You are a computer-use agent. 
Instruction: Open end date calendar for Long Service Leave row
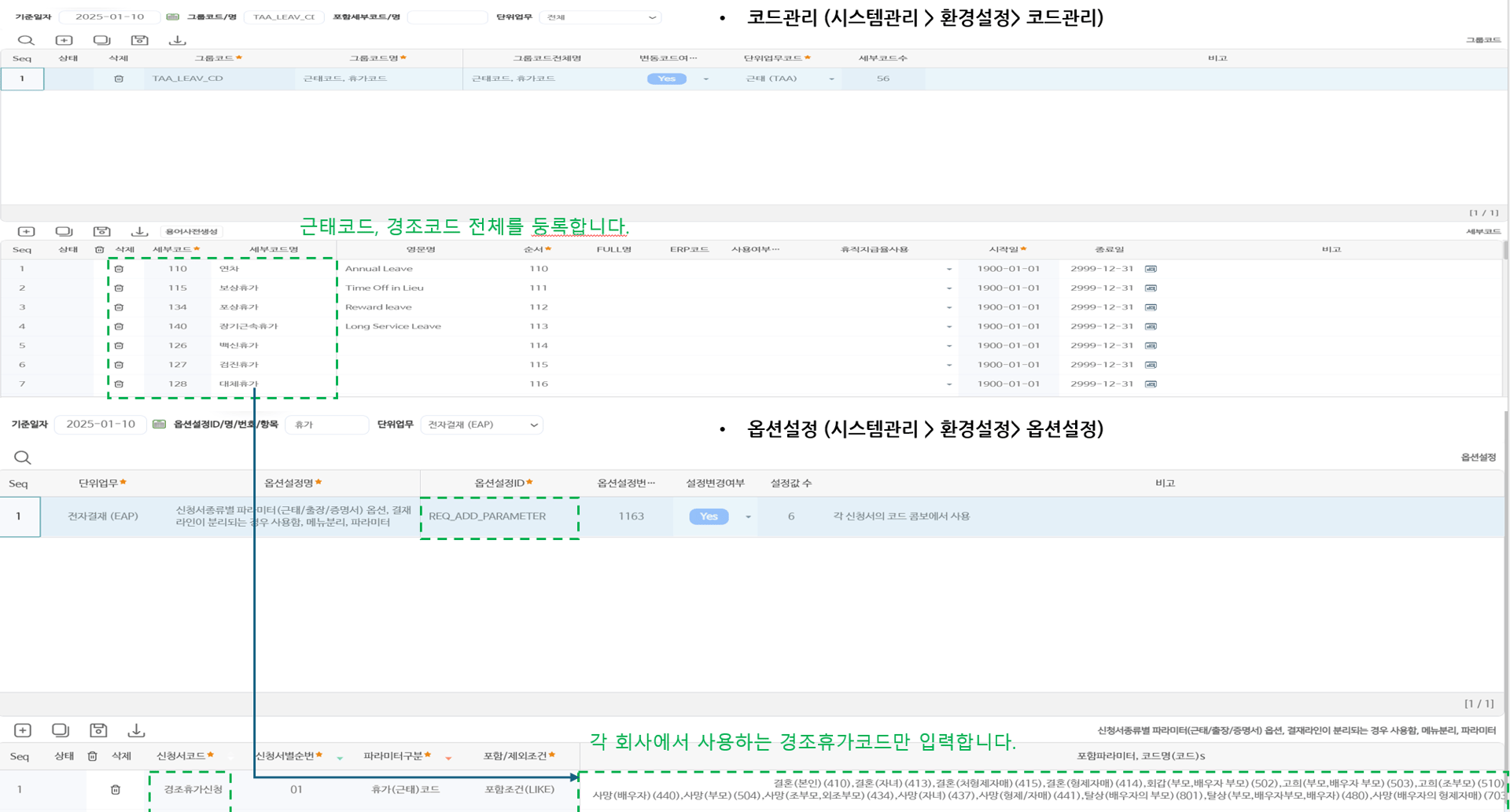pyautogui.click(x=1151, y=326)
